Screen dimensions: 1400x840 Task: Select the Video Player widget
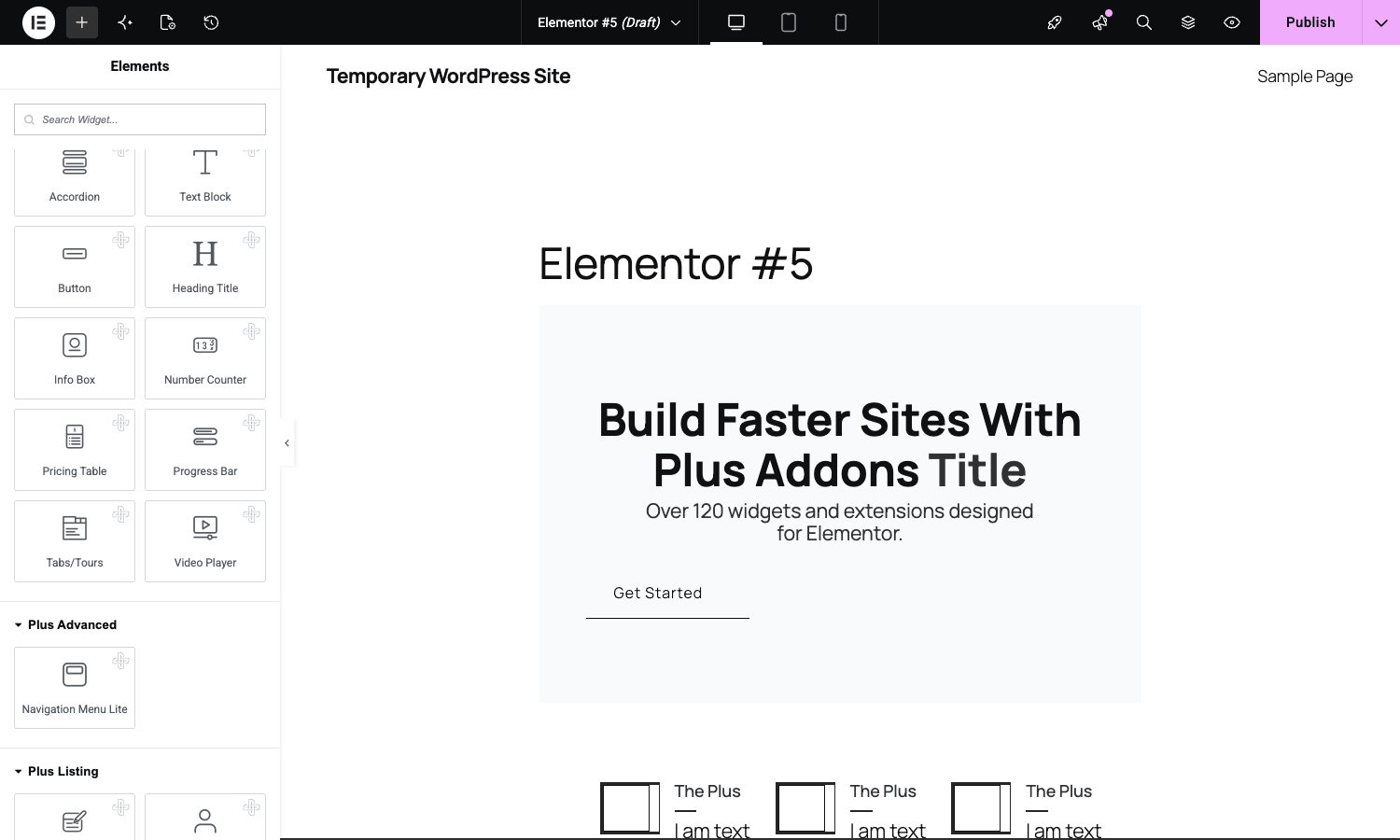[x=205, y=541]
